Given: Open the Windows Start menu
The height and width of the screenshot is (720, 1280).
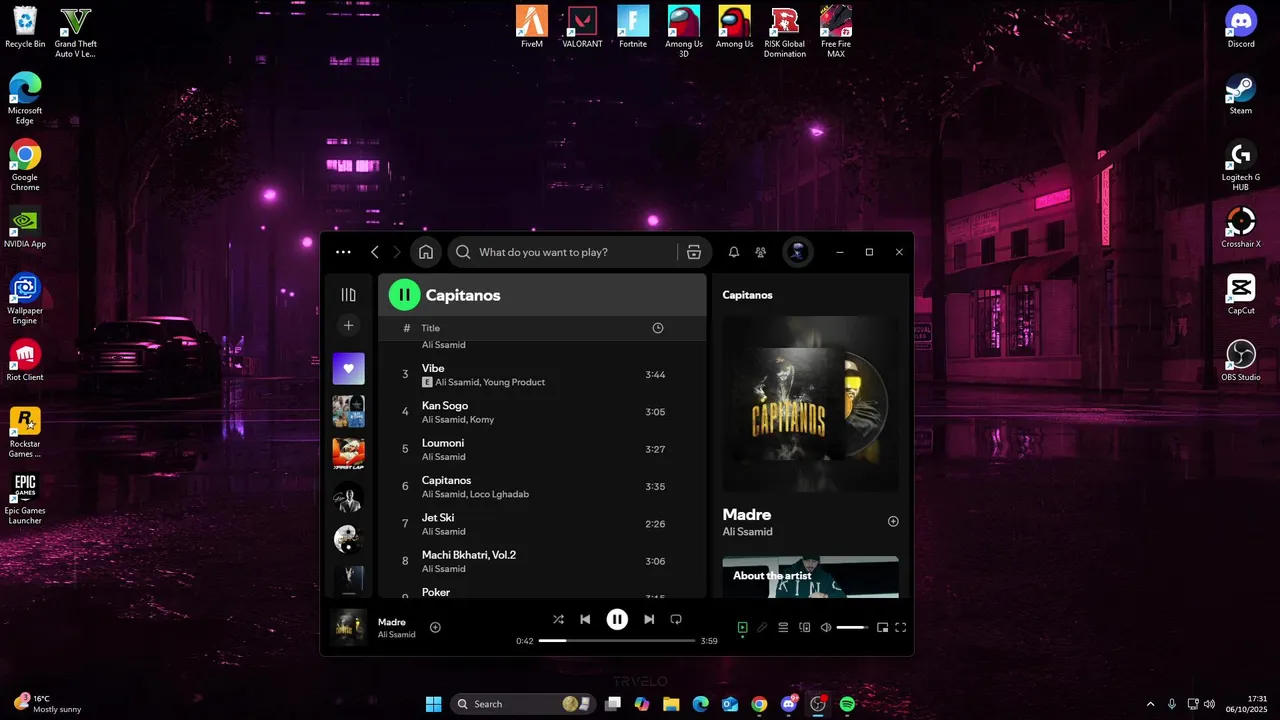Looking at the screenshot, I should [433, 704].
